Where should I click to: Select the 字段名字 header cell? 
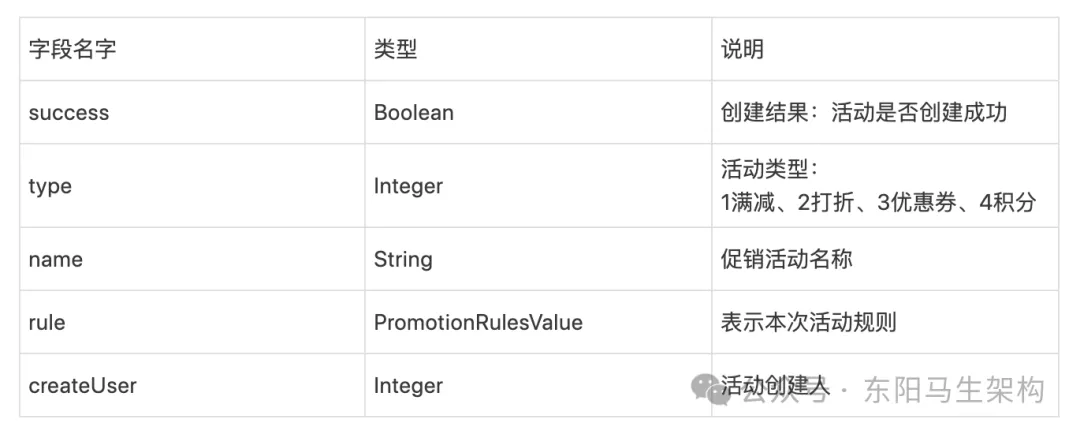(x=192, y=49)
